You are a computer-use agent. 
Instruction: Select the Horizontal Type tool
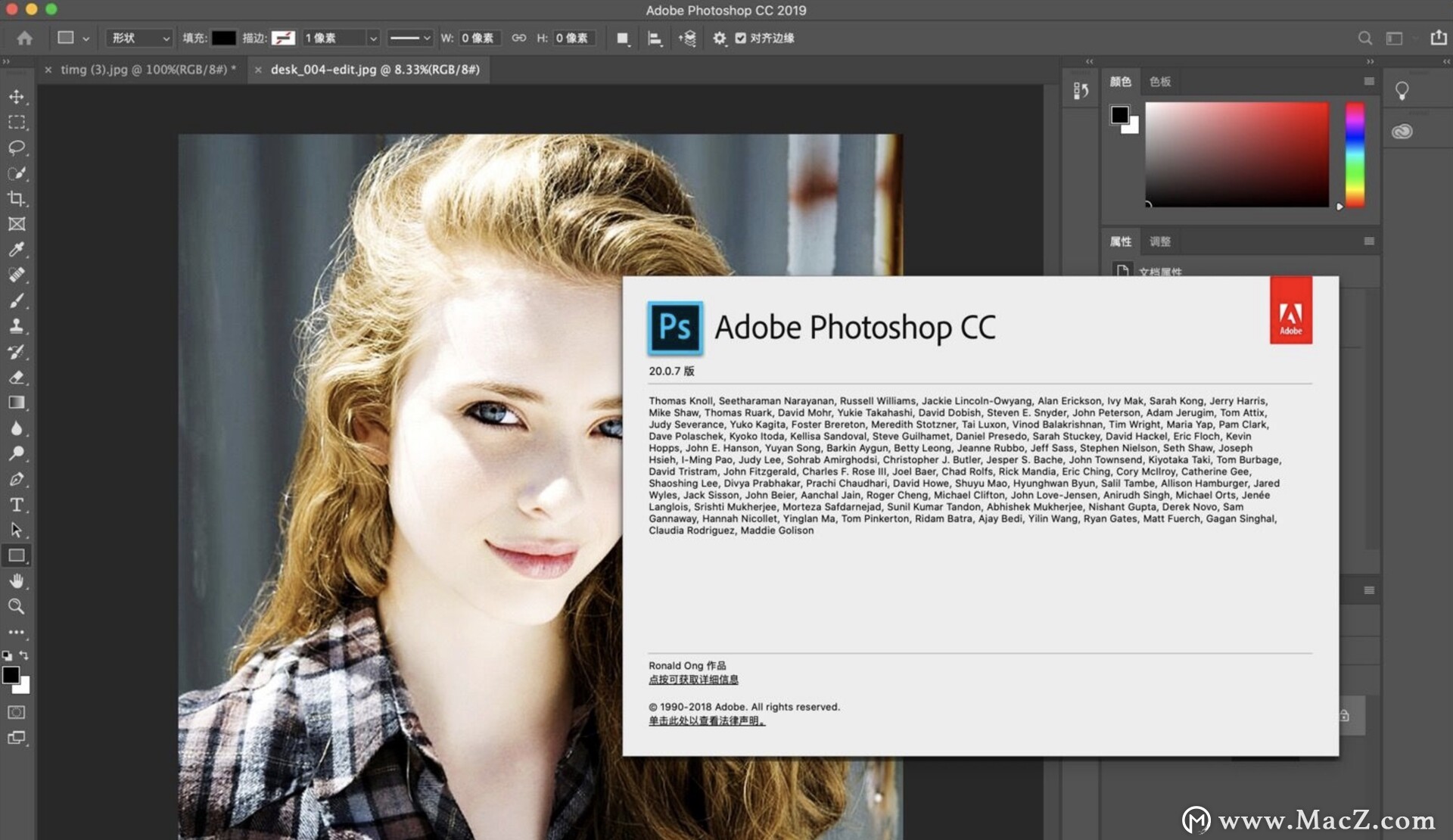tap(17, 505)
